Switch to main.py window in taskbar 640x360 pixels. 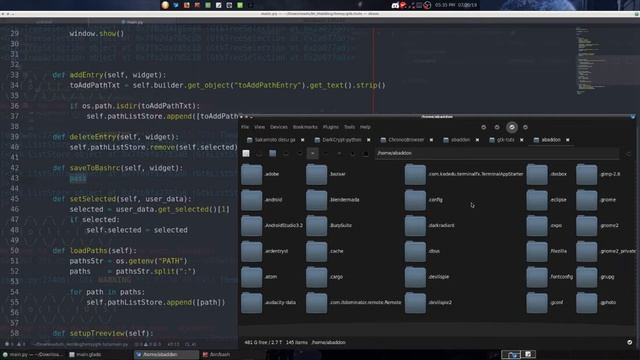coord(33,355)
